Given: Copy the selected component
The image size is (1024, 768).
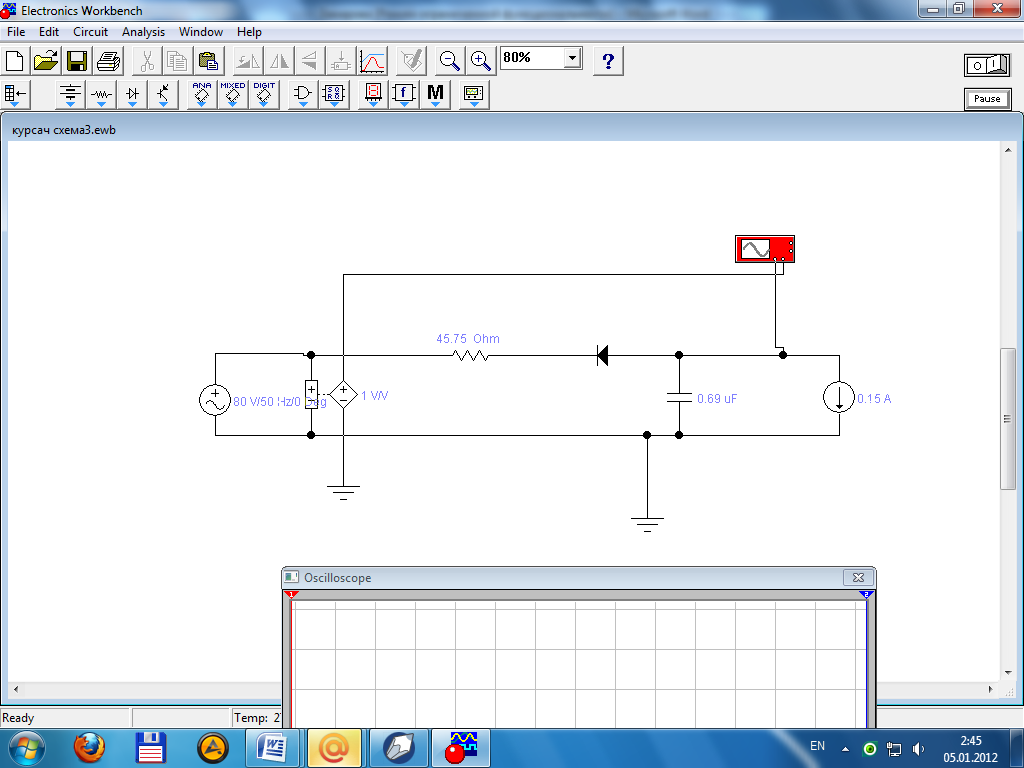Looking at the screenshot, I should (178, 61).
